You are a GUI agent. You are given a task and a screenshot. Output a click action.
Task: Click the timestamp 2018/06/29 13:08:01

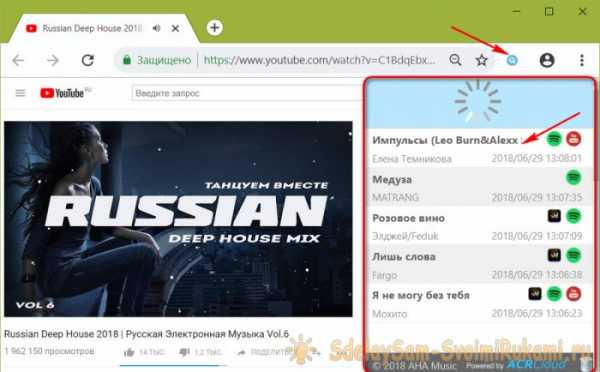click(x=536, y=158)
